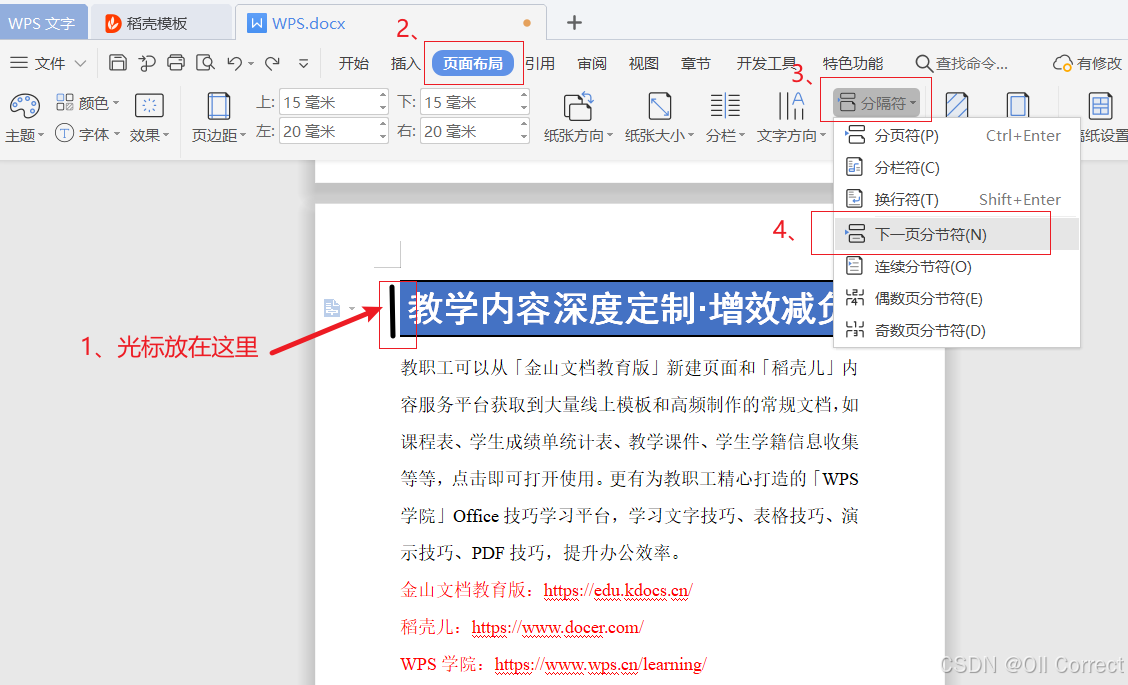Click the Undo arrow icon

[235, 63]
